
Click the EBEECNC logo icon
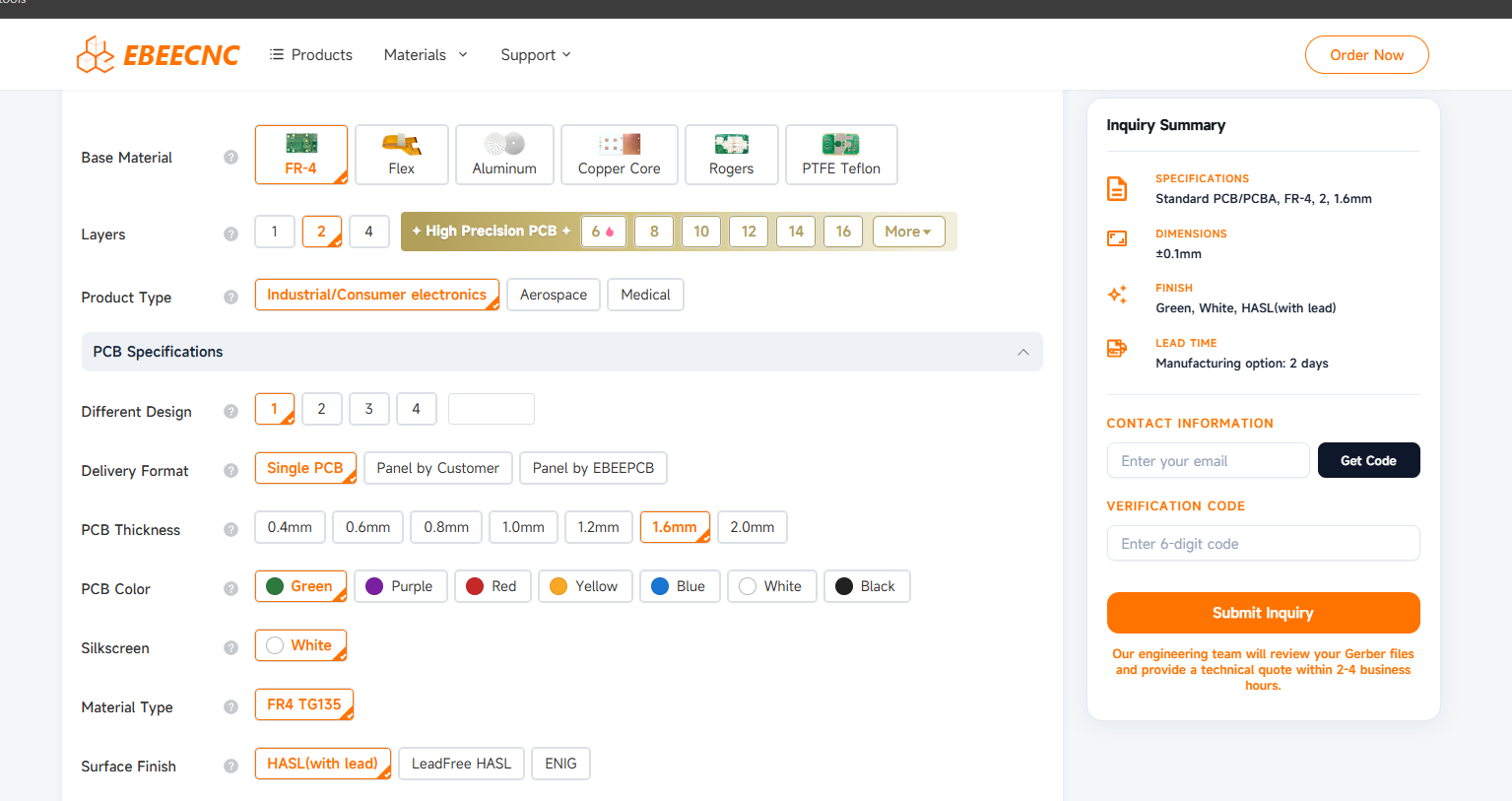point(96,55)
